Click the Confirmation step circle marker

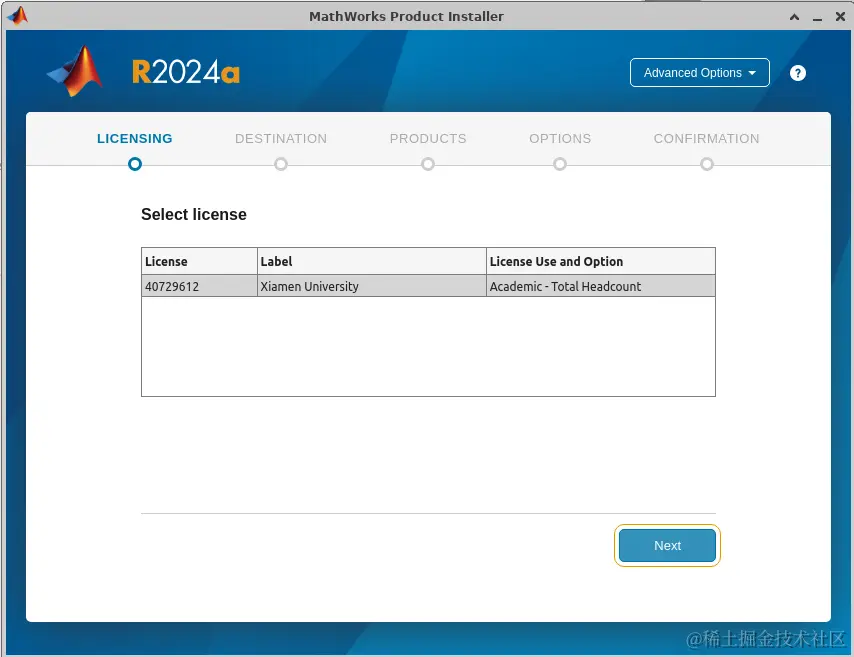click(x=707, y=164)
